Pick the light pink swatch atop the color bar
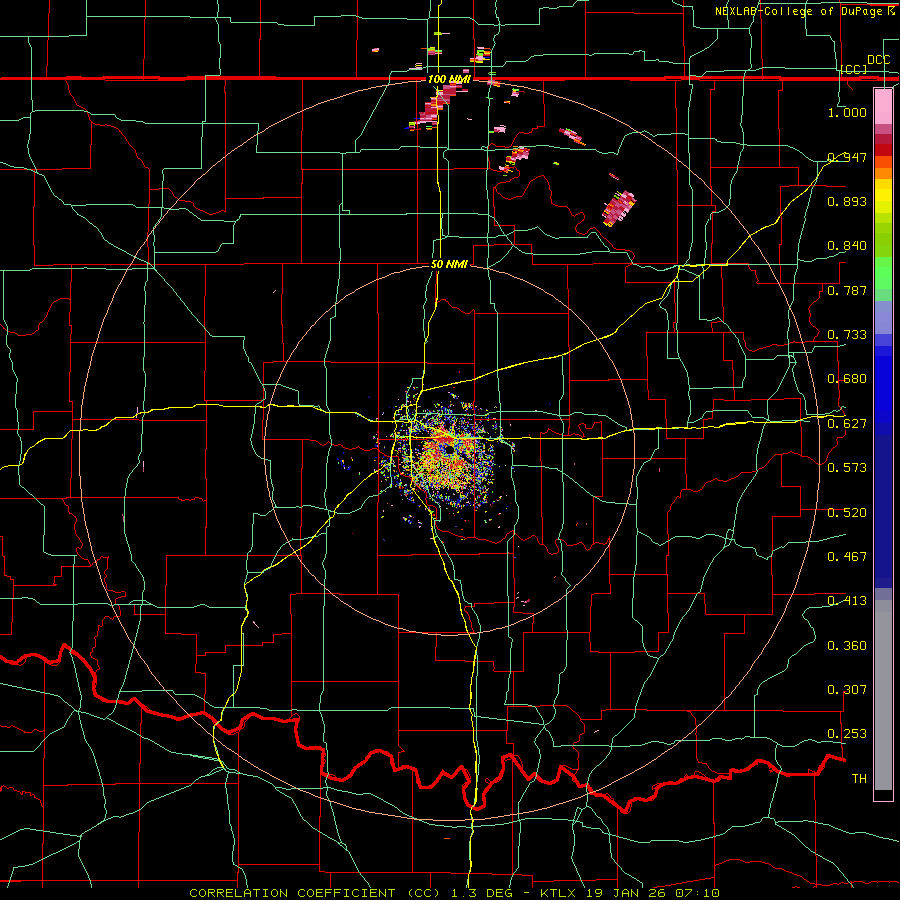This screenshot has width=900, height=900. click(x=883, y=106)
